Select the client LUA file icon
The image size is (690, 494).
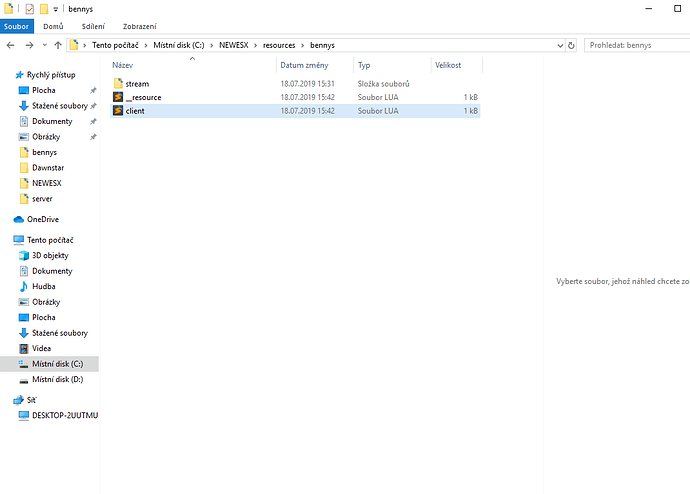point(118,111)
